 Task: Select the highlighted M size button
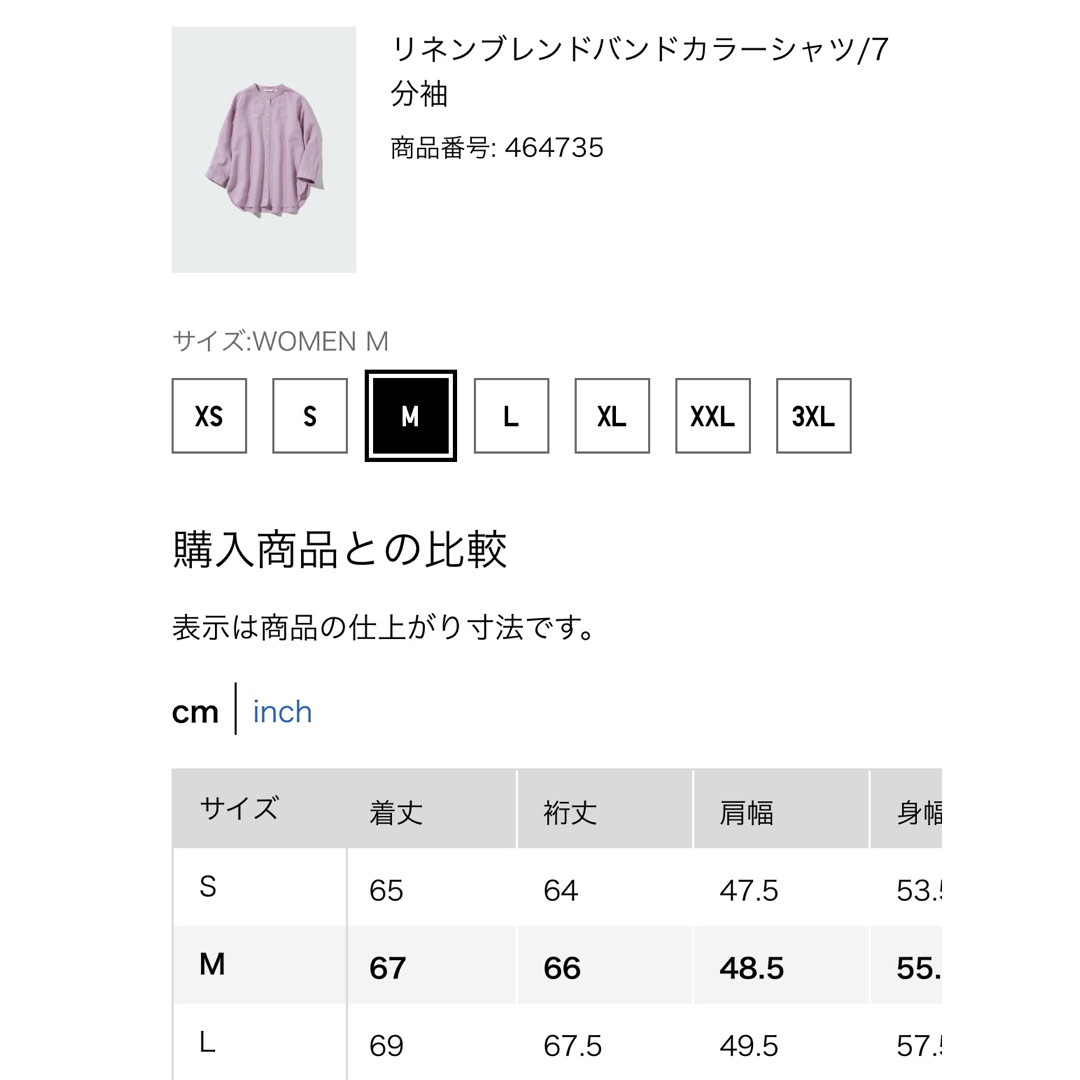tap(411, 415)
